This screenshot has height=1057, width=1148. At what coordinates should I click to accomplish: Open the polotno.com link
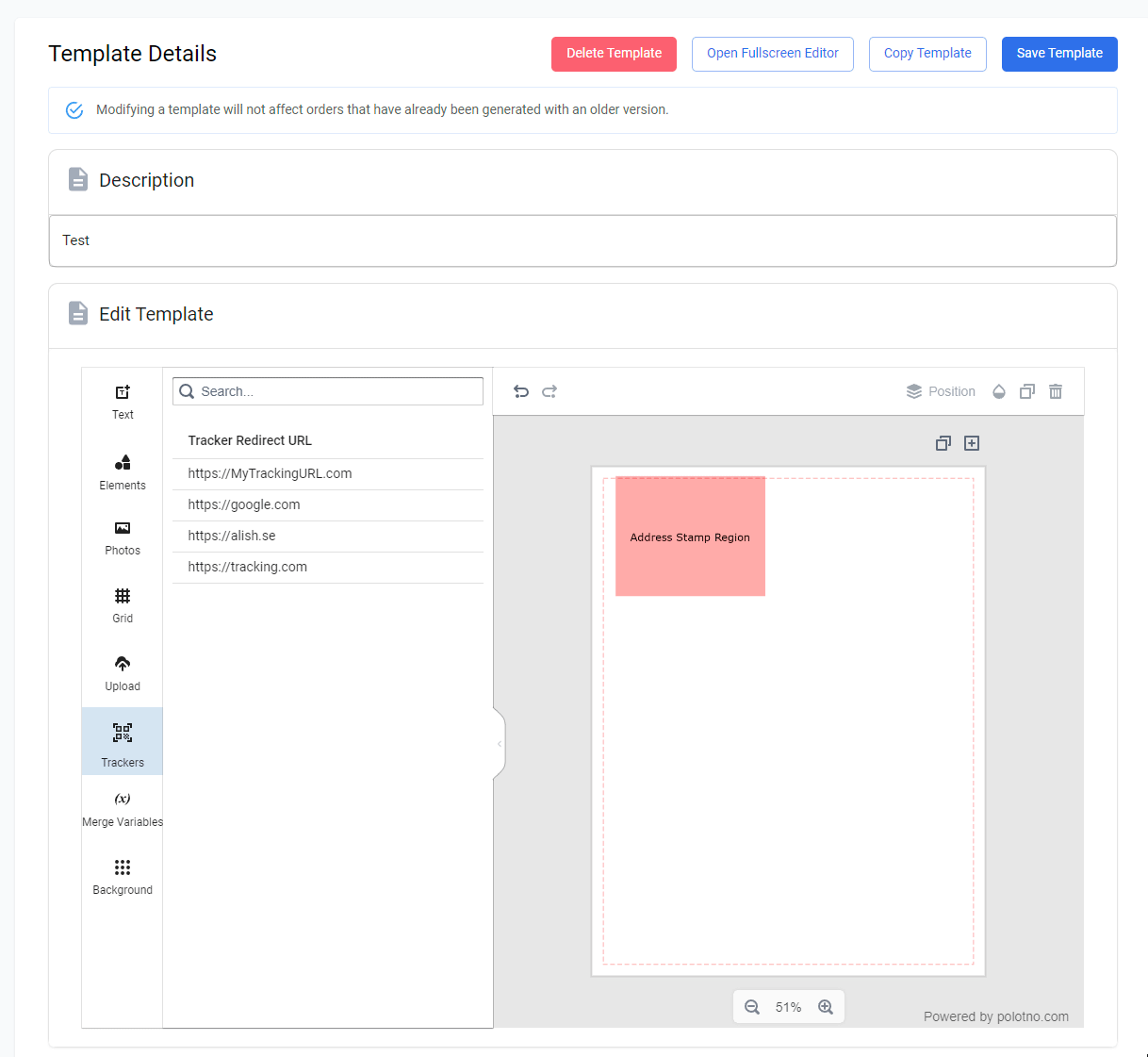[1032, 1016]
